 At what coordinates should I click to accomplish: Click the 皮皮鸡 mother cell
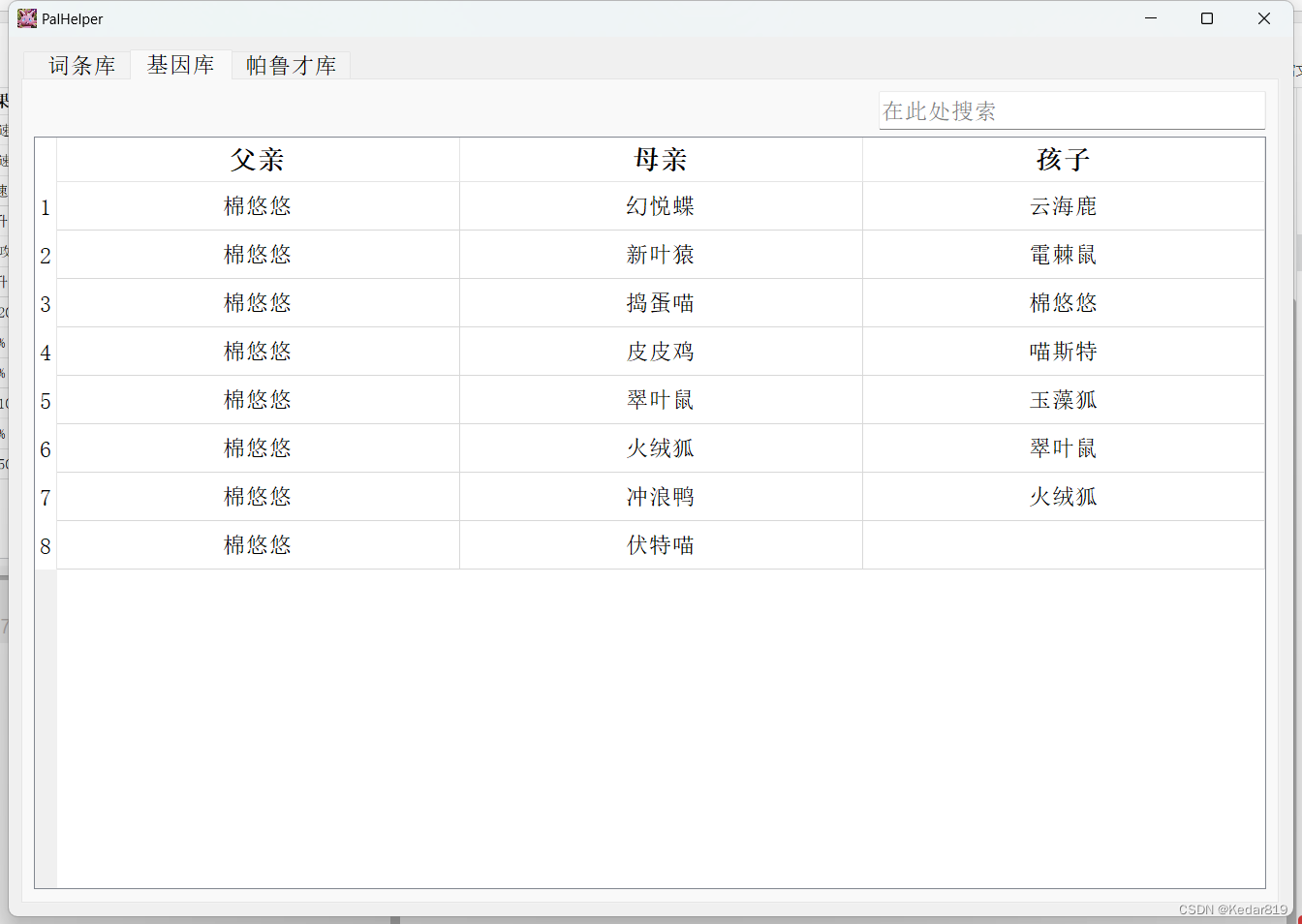(661, 352)
